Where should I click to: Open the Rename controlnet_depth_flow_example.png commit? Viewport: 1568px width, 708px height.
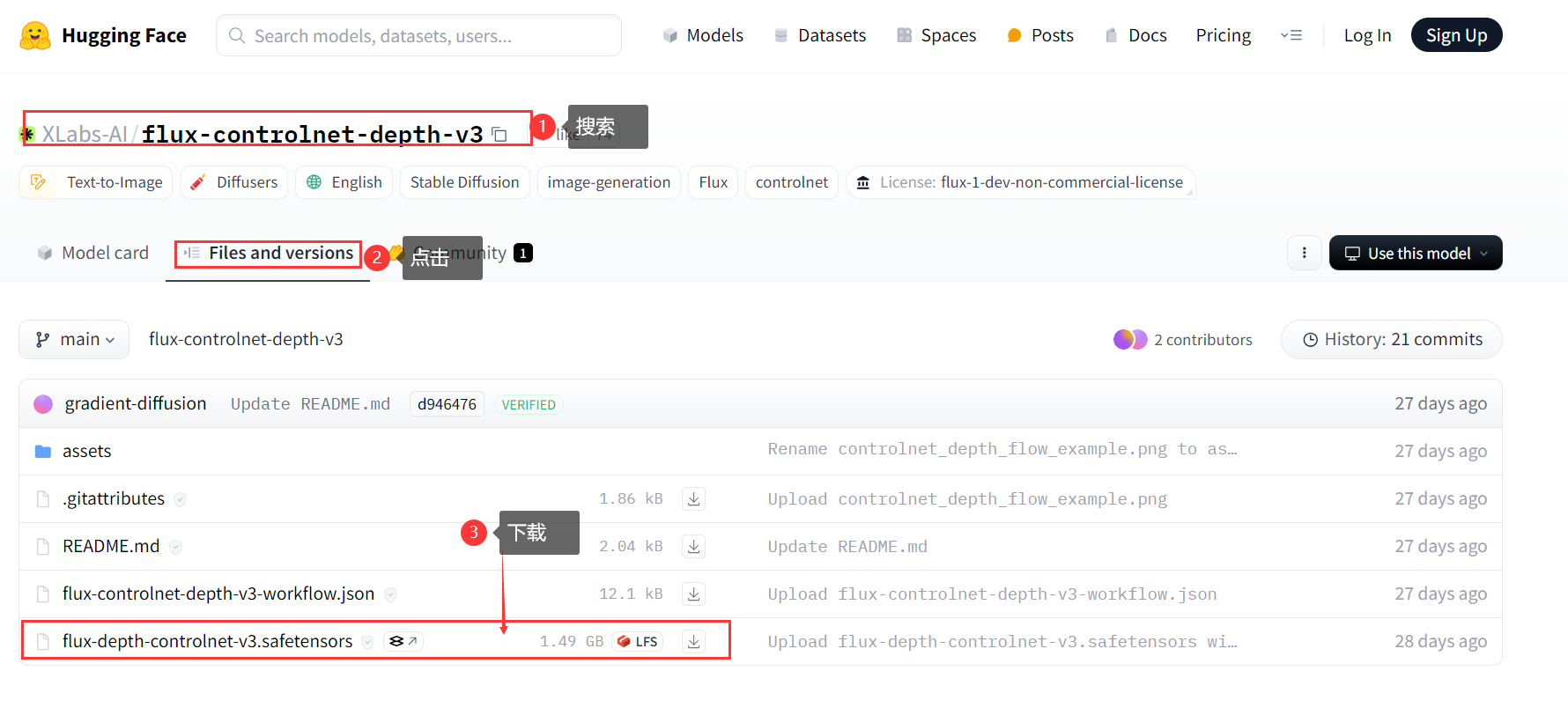[1002, 449]
